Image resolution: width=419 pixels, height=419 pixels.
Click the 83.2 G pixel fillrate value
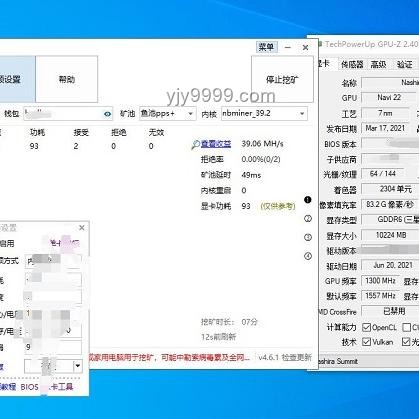coord(389,204)
